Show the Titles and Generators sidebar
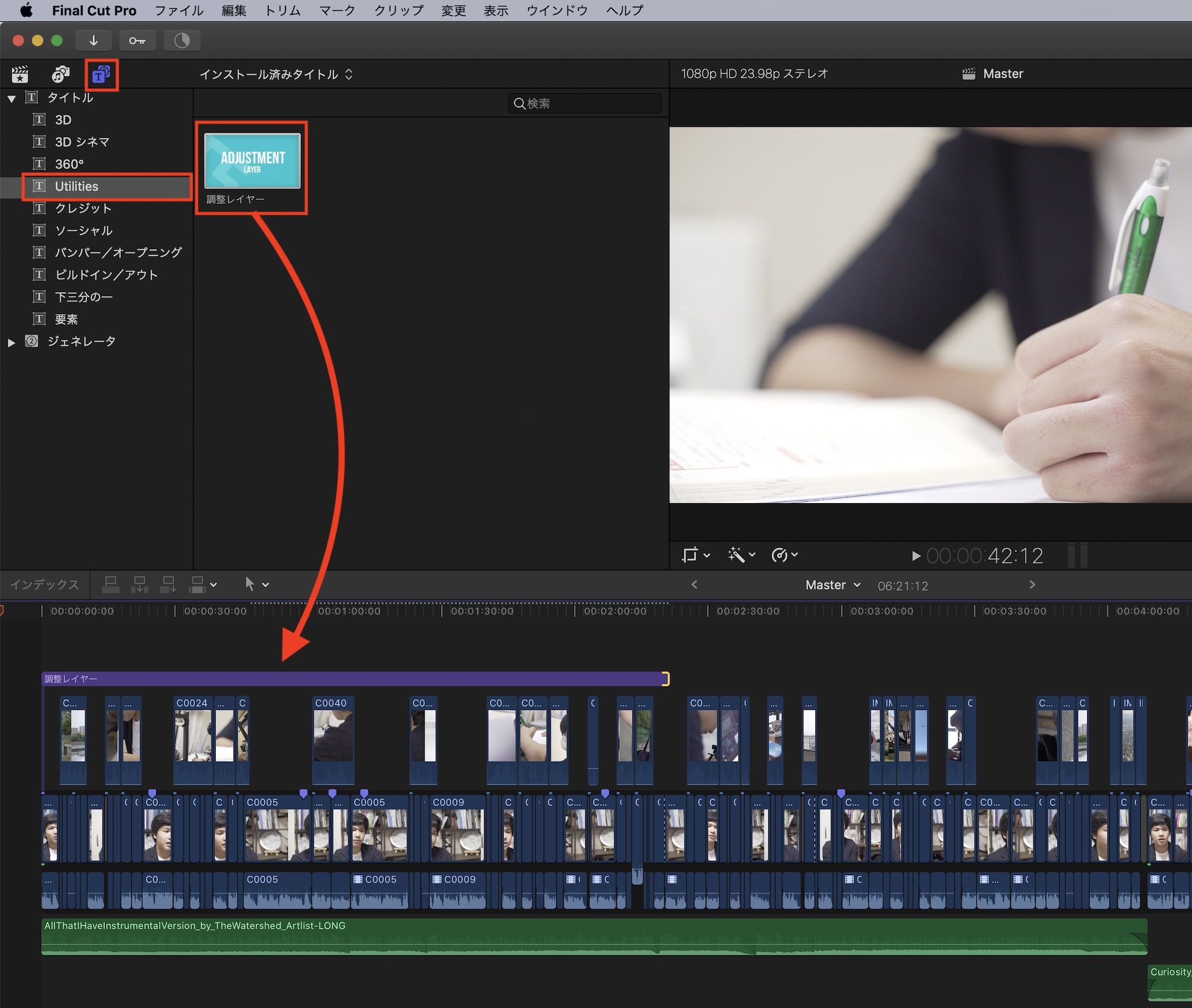Screen dimensions: 1192x1008 (101, 75)
